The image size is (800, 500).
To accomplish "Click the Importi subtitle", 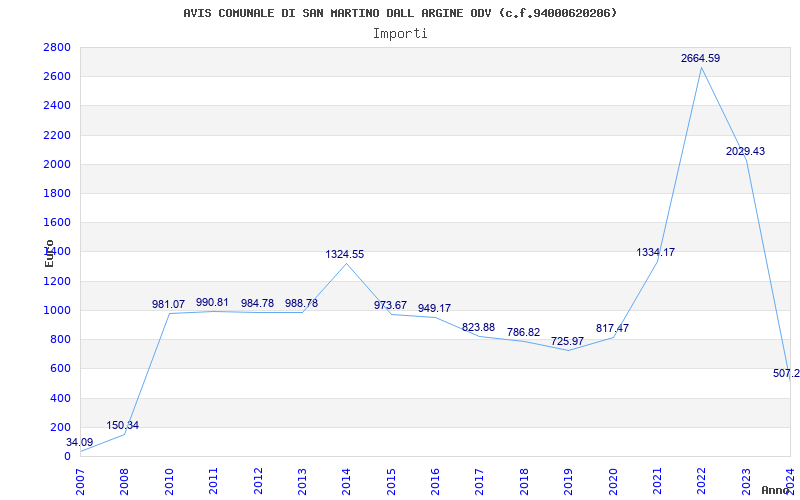I will pos(400,34).
